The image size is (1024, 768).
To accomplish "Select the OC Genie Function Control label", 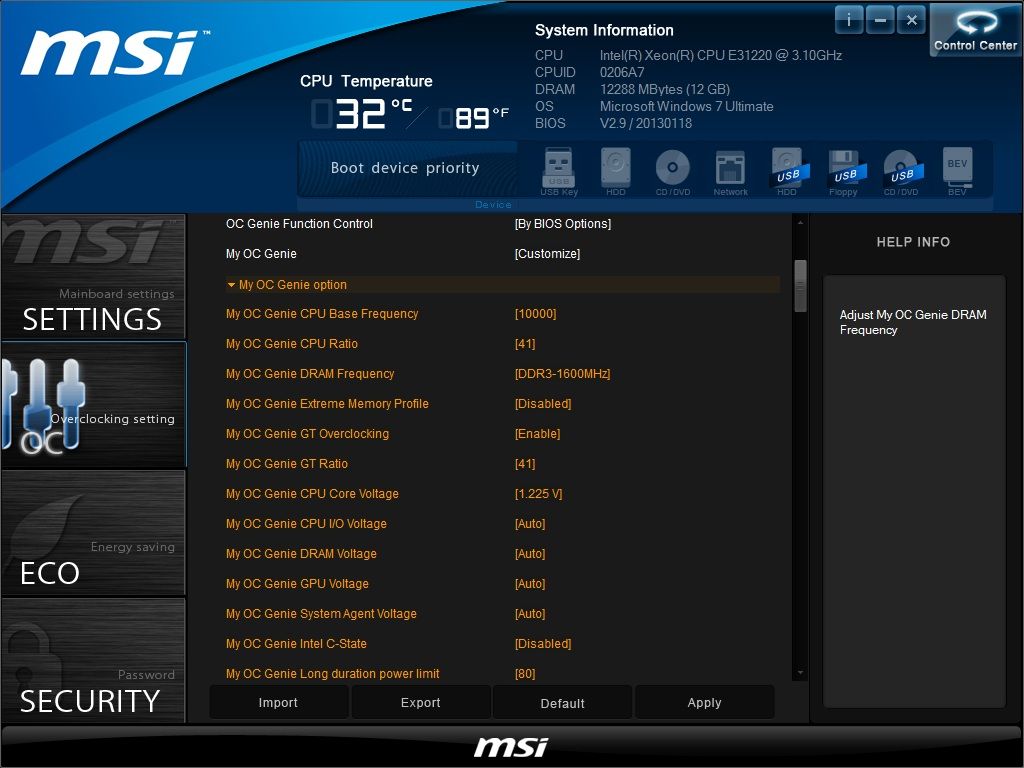I will 299,224.
